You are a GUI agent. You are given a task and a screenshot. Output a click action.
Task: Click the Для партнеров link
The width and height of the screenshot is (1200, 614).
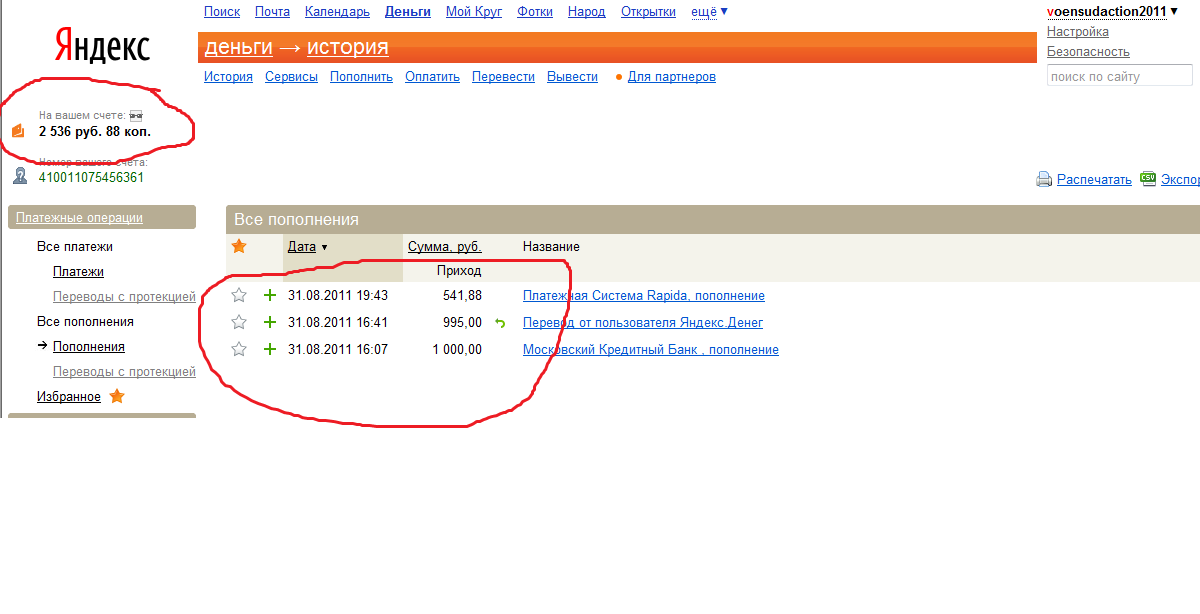coord(671,77)
